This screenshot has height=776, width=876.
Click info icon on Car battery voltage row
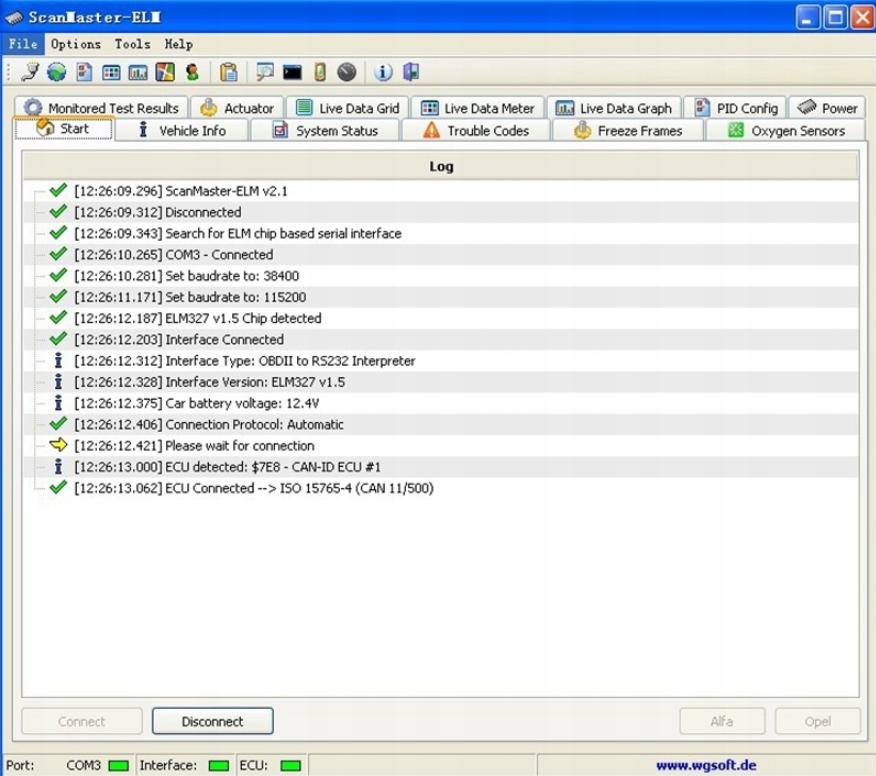click(58, 403)
